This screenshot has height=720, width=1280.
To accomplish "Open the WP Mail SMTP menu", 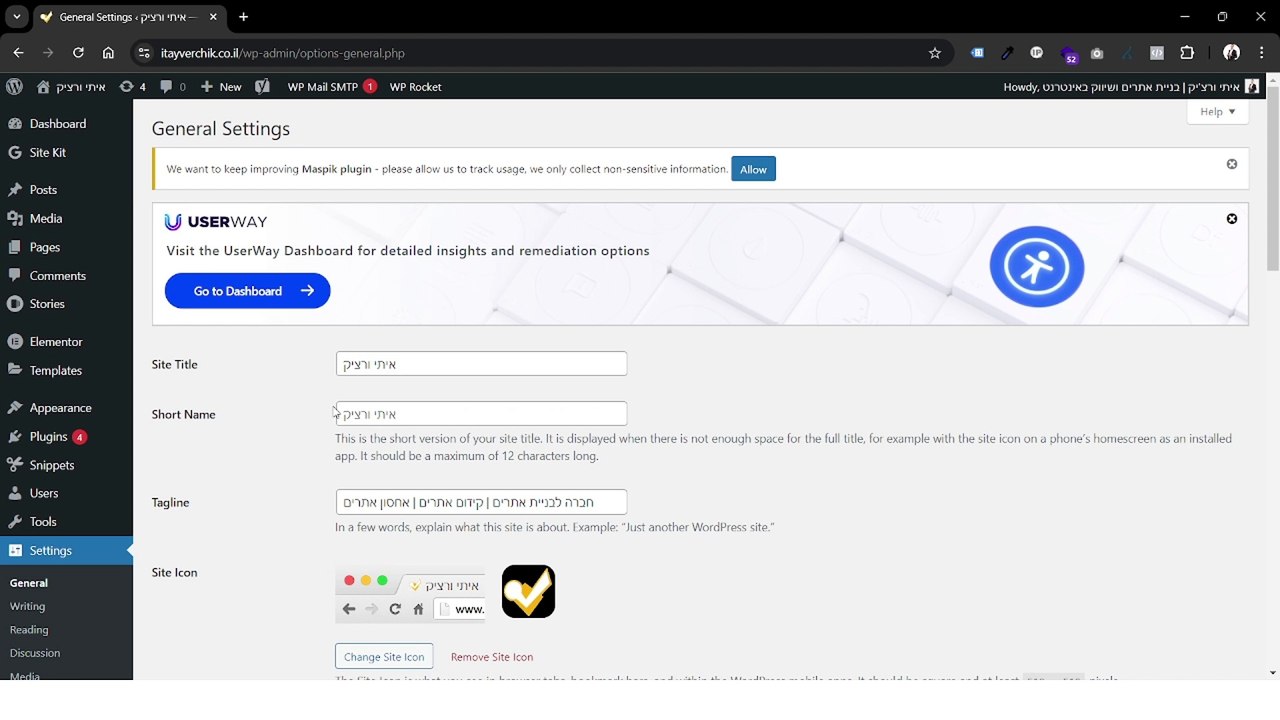I will tap(331, 87).
